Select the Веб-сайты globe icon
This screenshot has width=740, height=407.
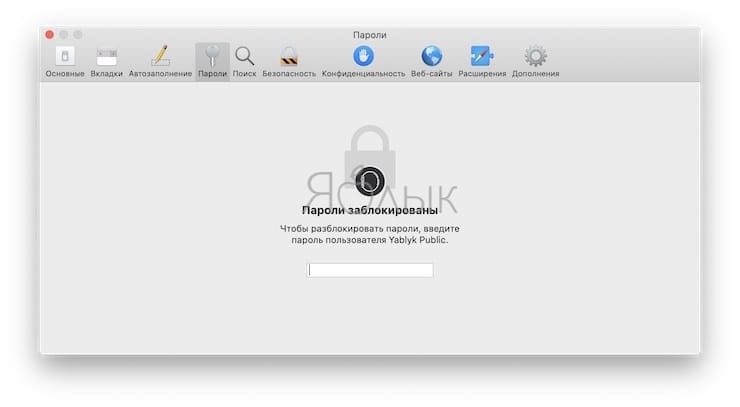click(x=431, y=56)
